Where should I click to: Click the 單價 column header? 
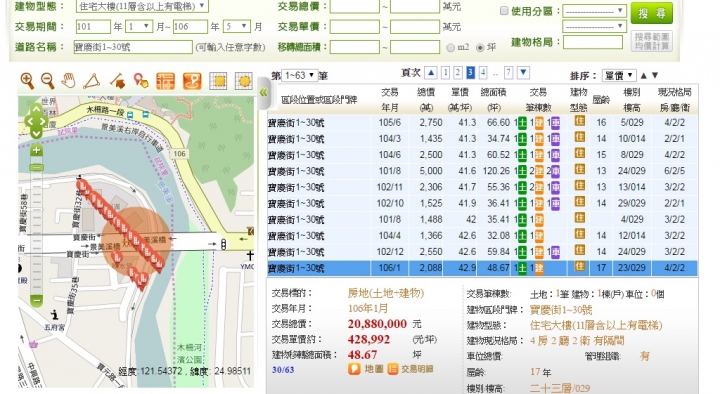pos(459,100)
